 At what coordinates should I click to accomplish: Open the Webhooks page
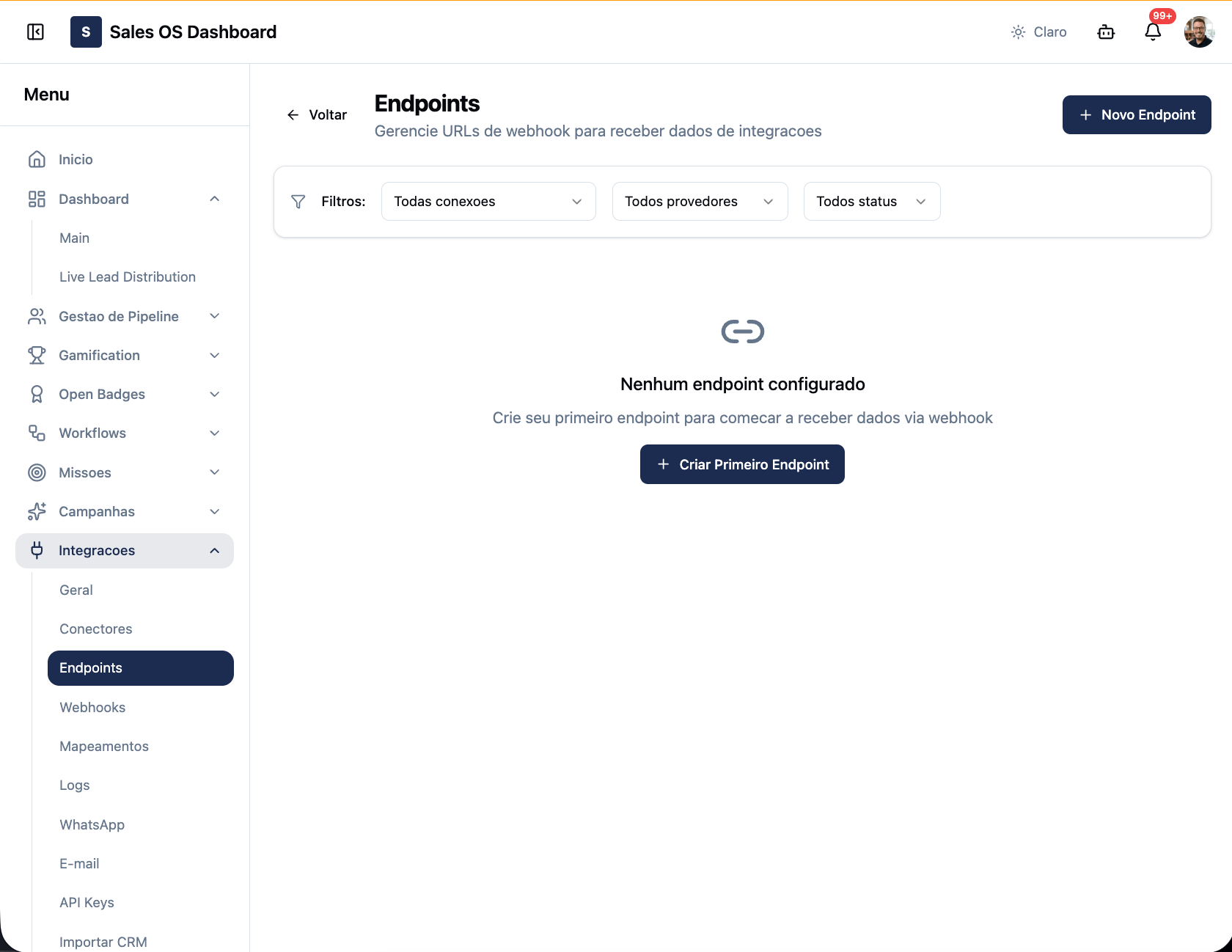[141, 707]
